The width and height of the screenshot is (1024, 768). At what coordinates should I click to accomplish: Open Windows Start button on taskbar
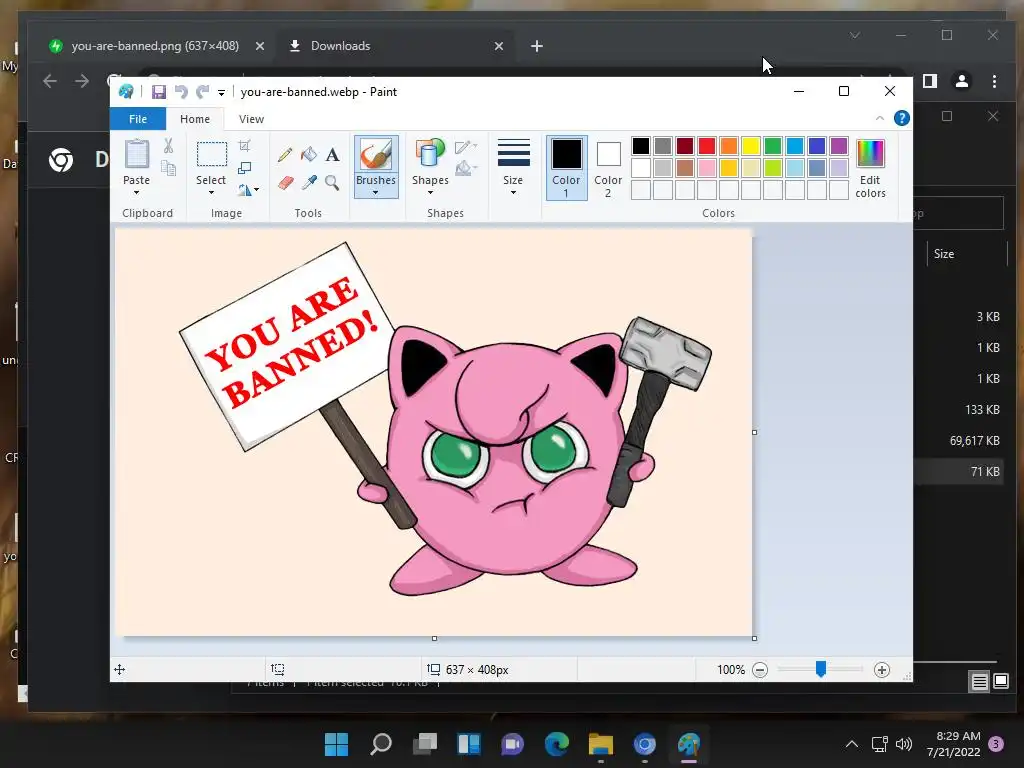coord(336,744)
